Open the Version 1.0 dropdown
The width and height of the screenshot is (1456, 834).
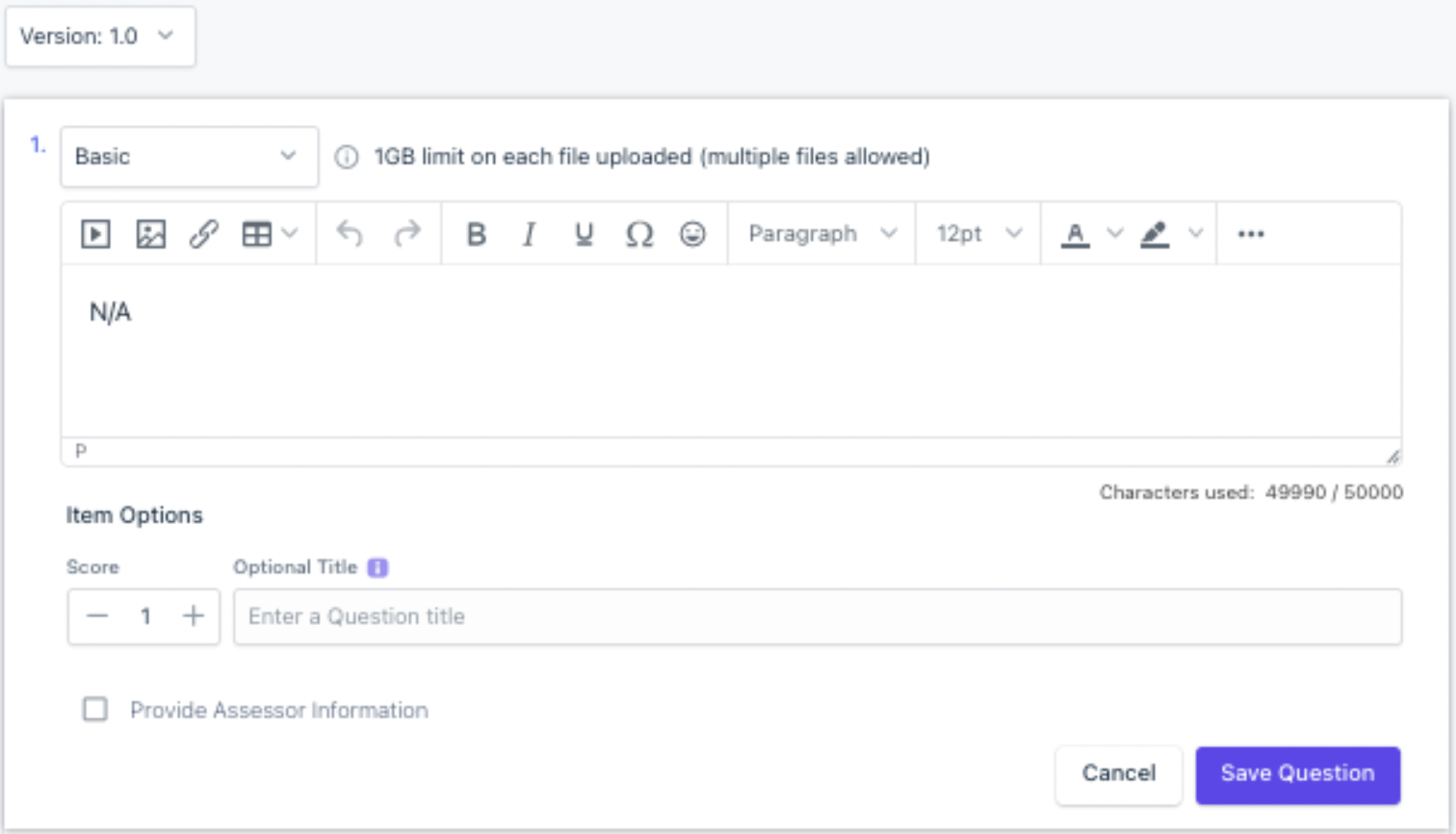point(100,37)
